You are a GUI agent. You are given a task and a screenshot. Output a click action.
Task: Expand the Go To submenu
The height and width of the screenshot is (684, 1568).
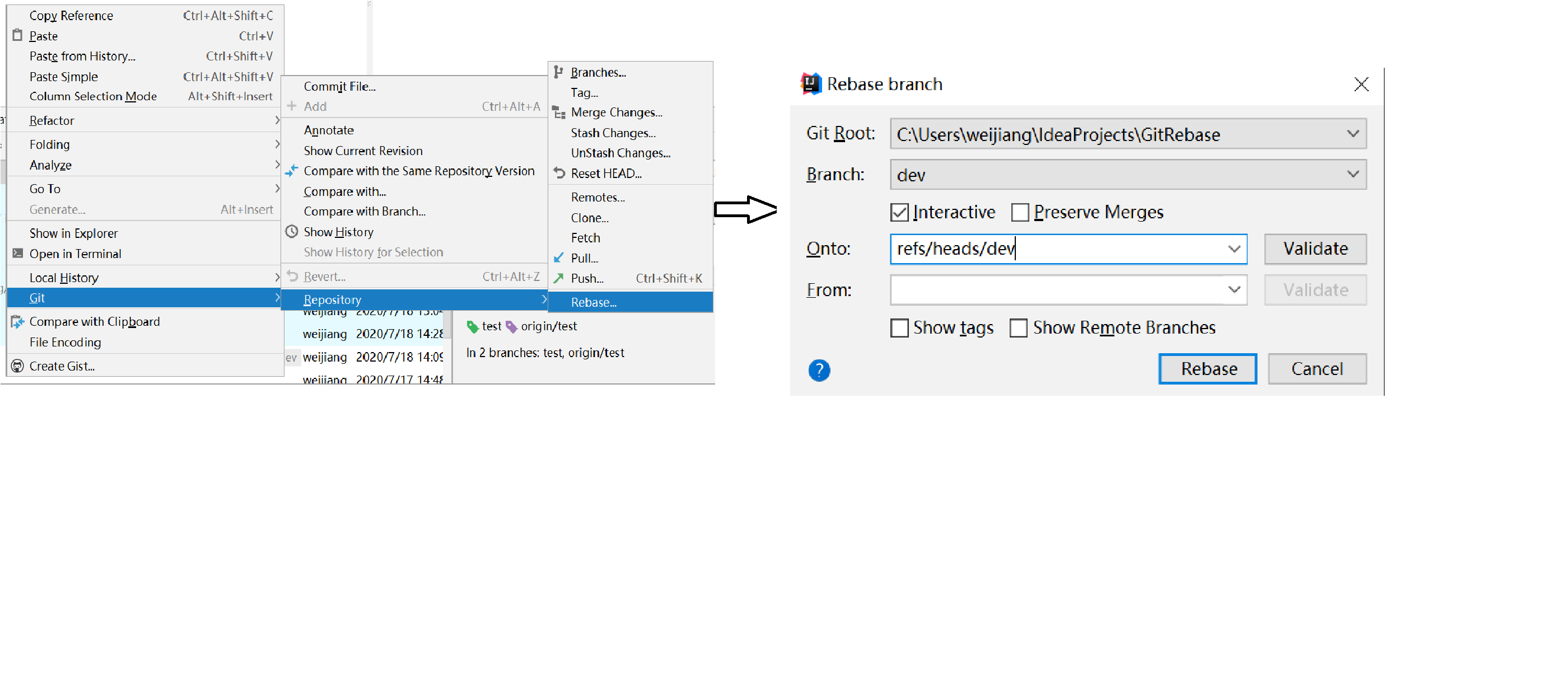pos(145,188)
